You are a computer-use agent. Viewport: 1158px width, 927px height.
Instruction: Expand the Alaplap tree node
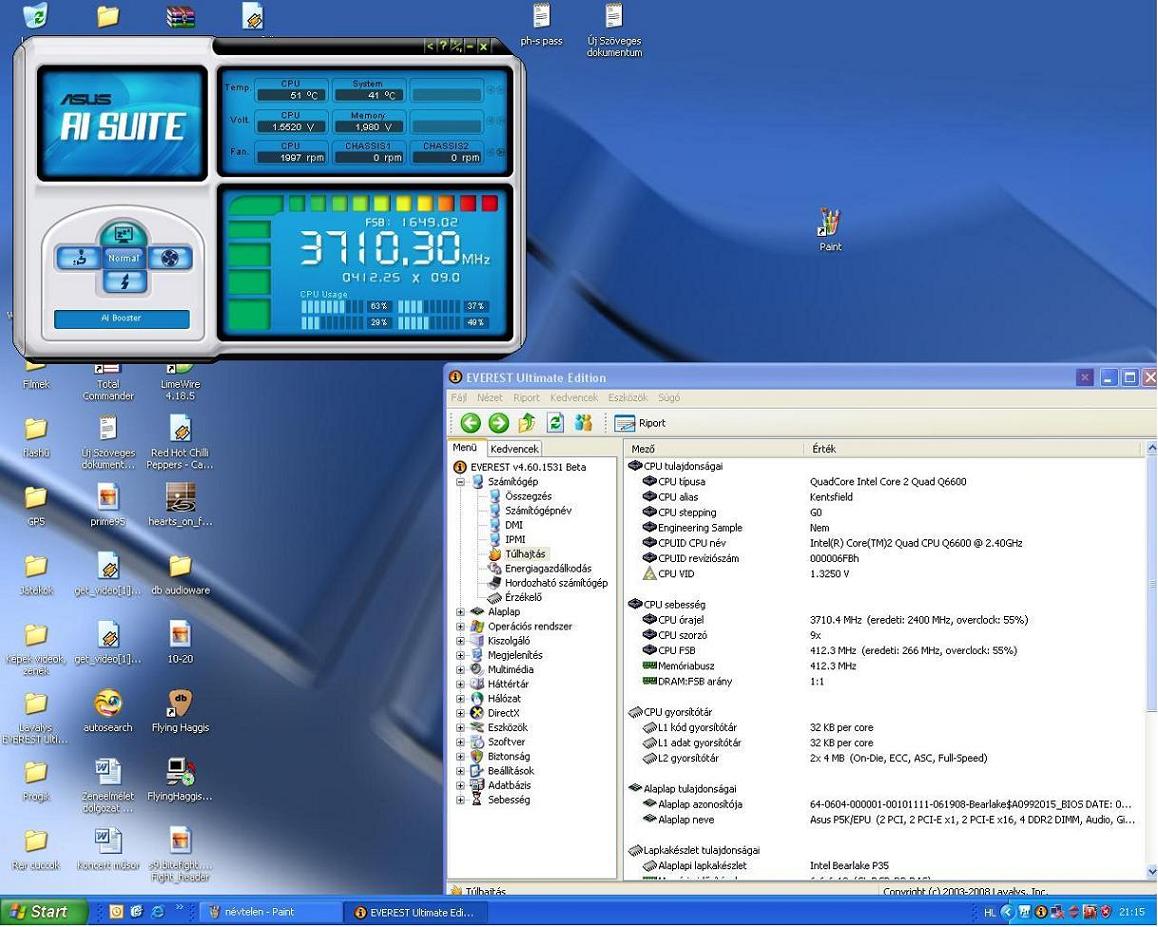(x=460, y=612)
